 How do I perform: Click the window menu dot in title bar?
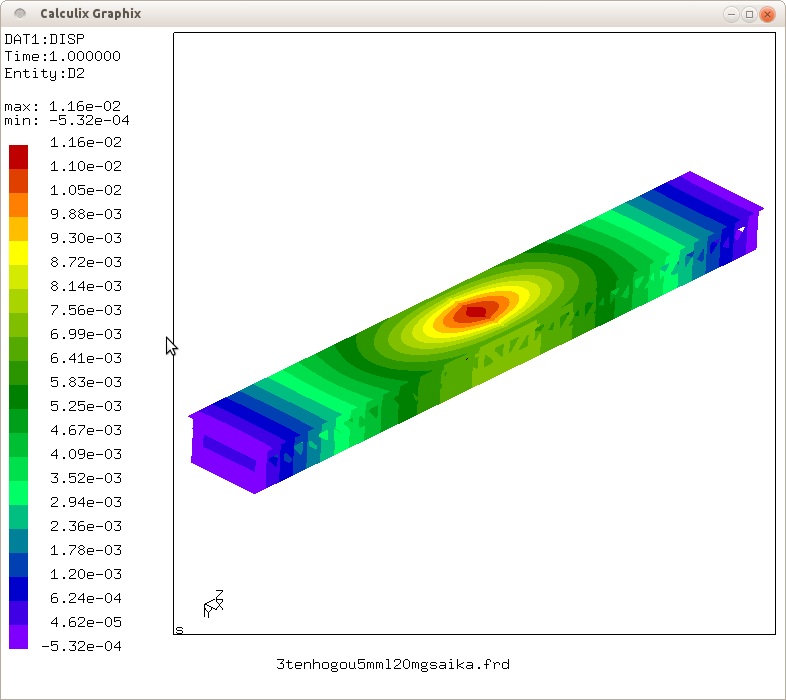pos(20,14)
